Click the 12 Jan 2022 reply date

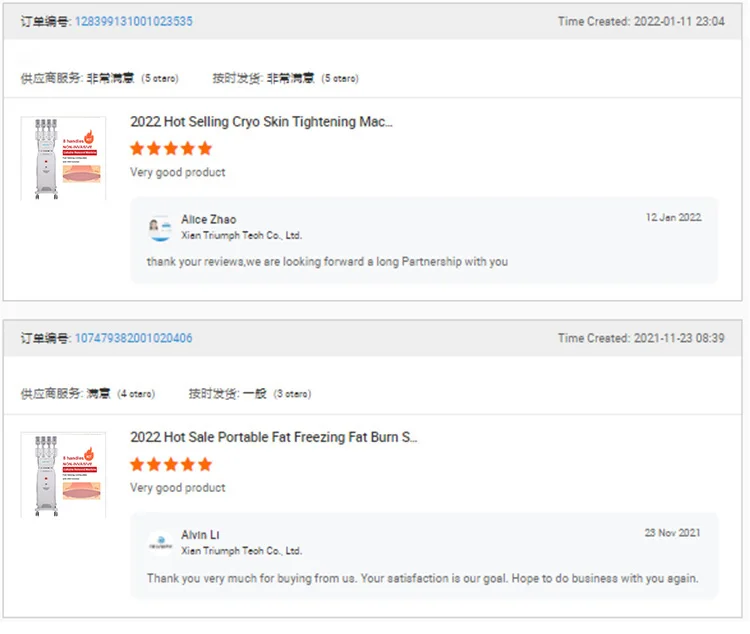pyautogui.click(x=673, y=218)
